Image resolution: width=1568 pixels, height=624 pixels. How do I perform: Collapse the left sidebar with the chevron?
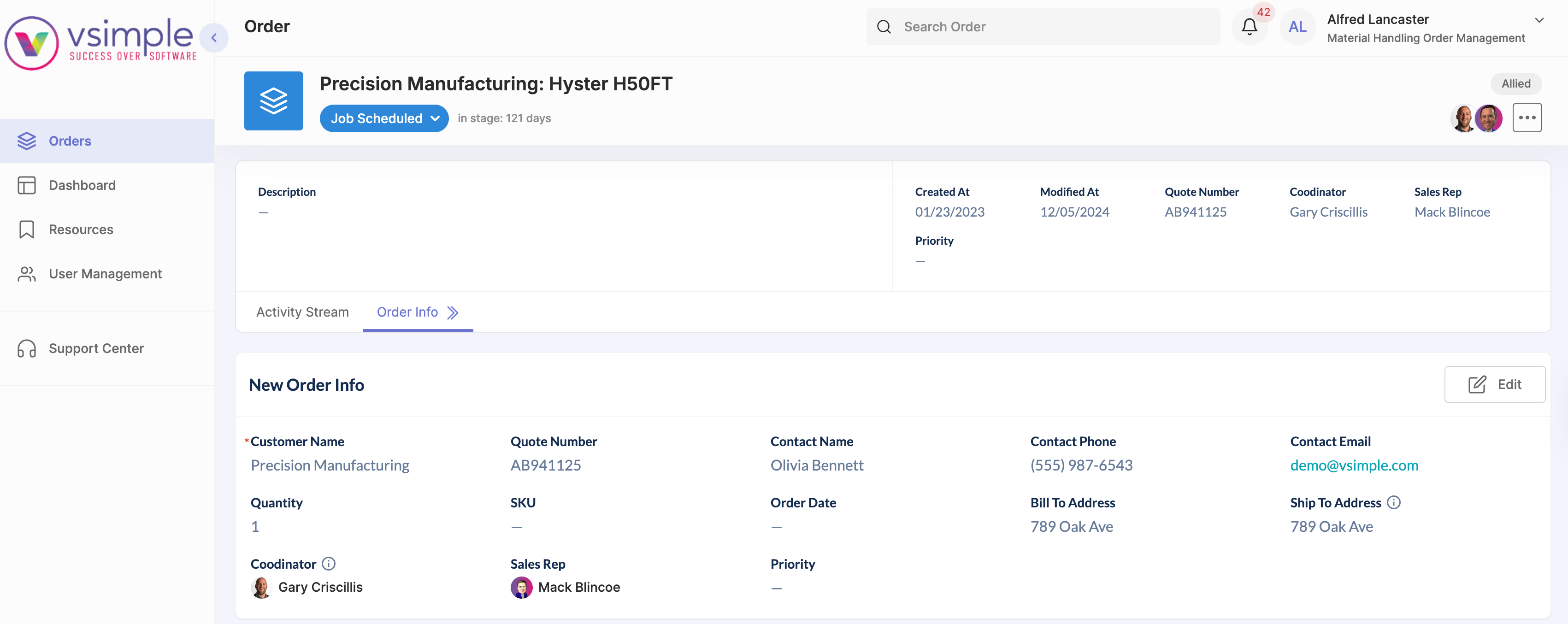[214, 37]
